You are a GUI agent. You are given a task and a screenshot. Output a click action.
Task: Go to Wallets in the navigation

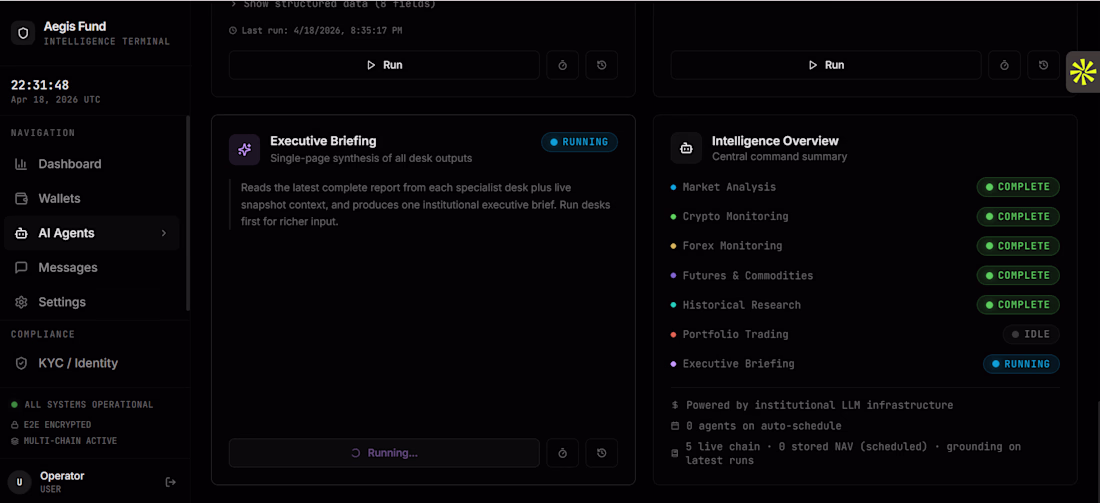59,199
